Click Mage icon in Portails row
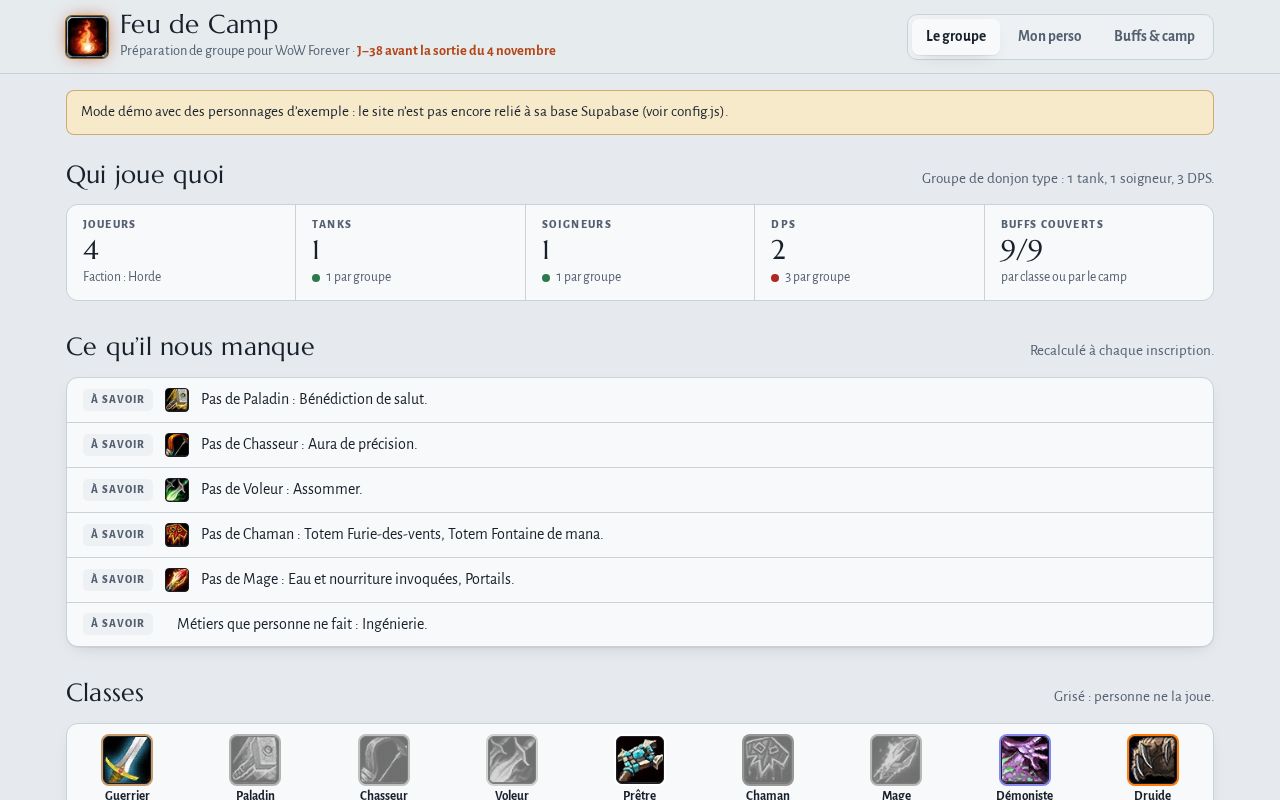The height and width of the screenshot is (800, 1280). (177, 580)
